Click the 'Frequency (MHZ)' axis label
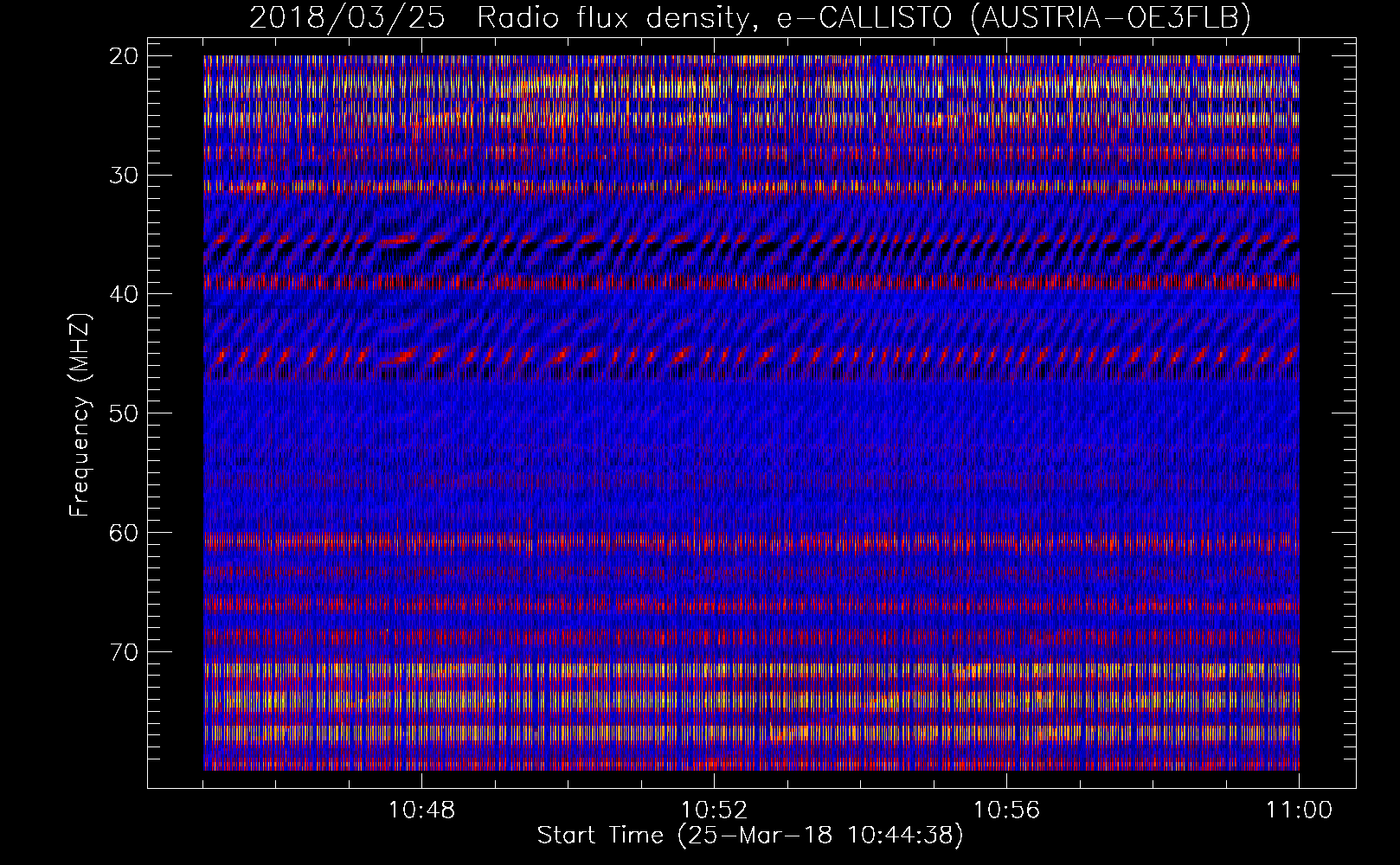This screenshot has height=865, width=1400. point(80,414)
